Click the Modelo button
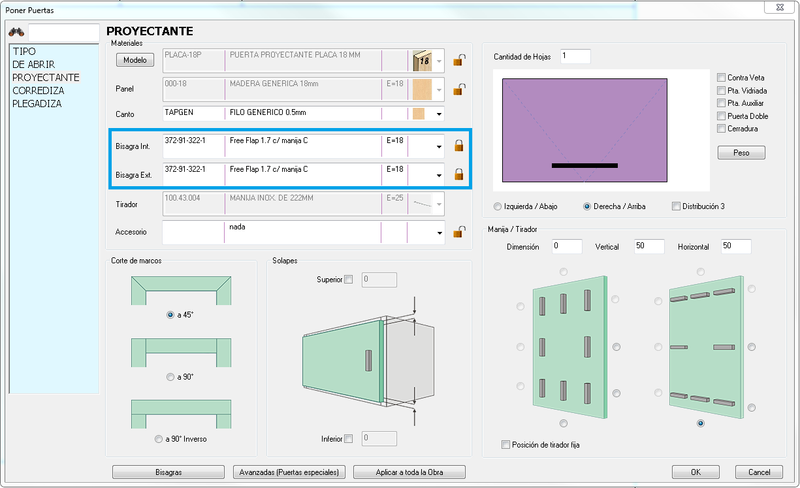800x488 pixels. [135, 60]
